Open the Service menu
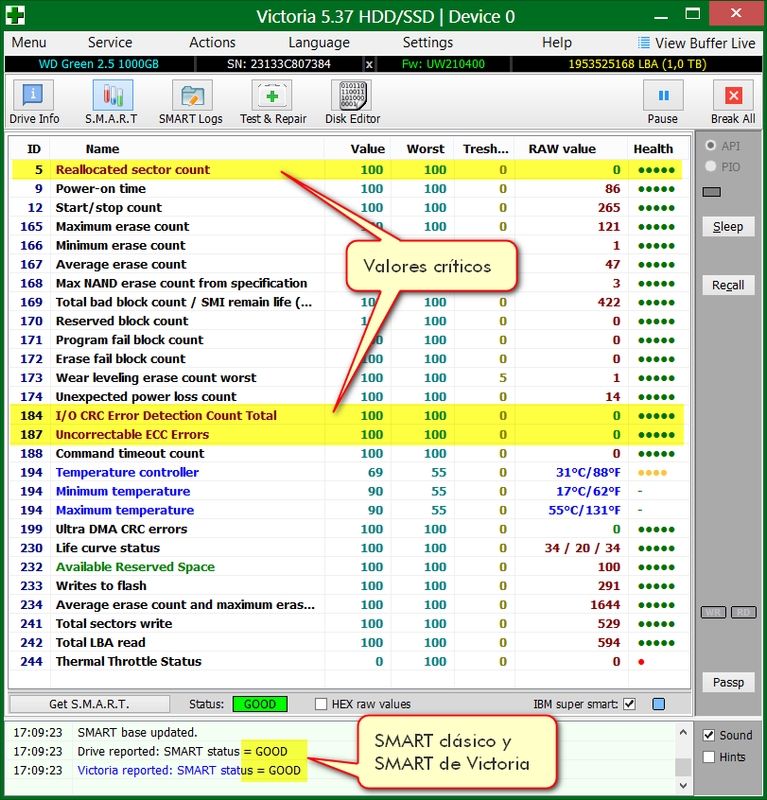 tap(110, 42)
